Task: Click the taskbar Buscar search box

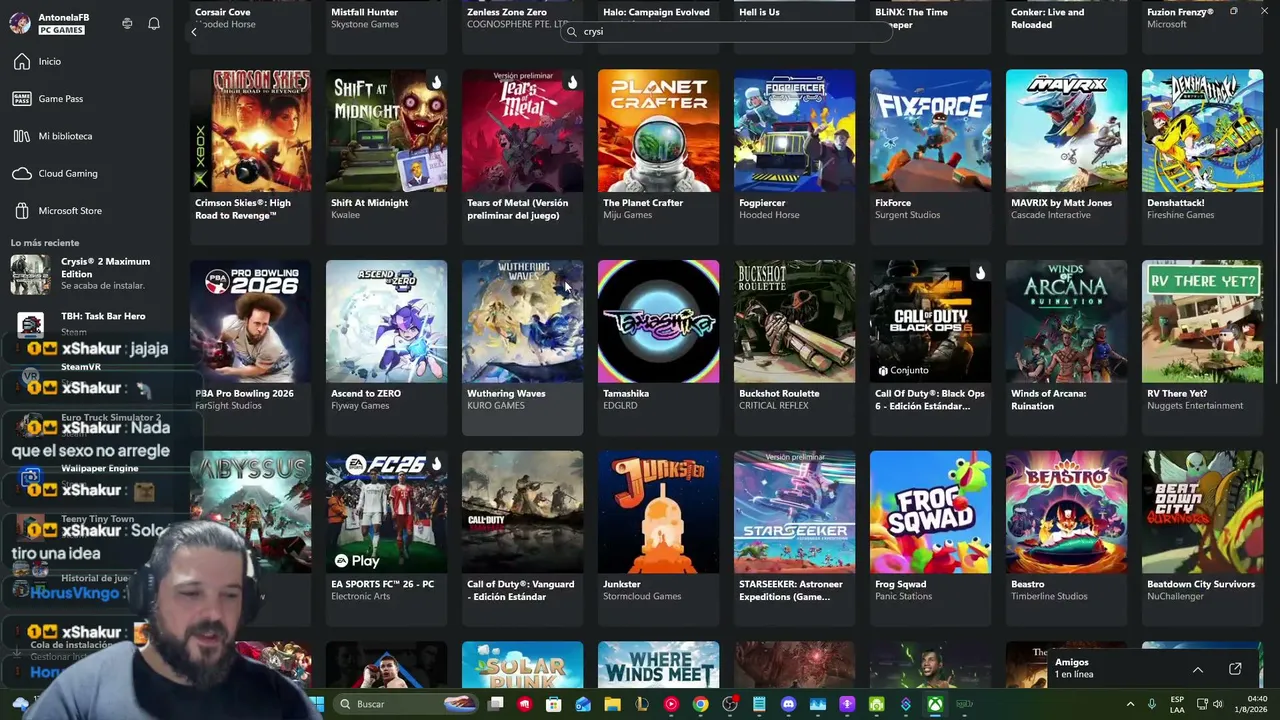Action: click(405, 704)
